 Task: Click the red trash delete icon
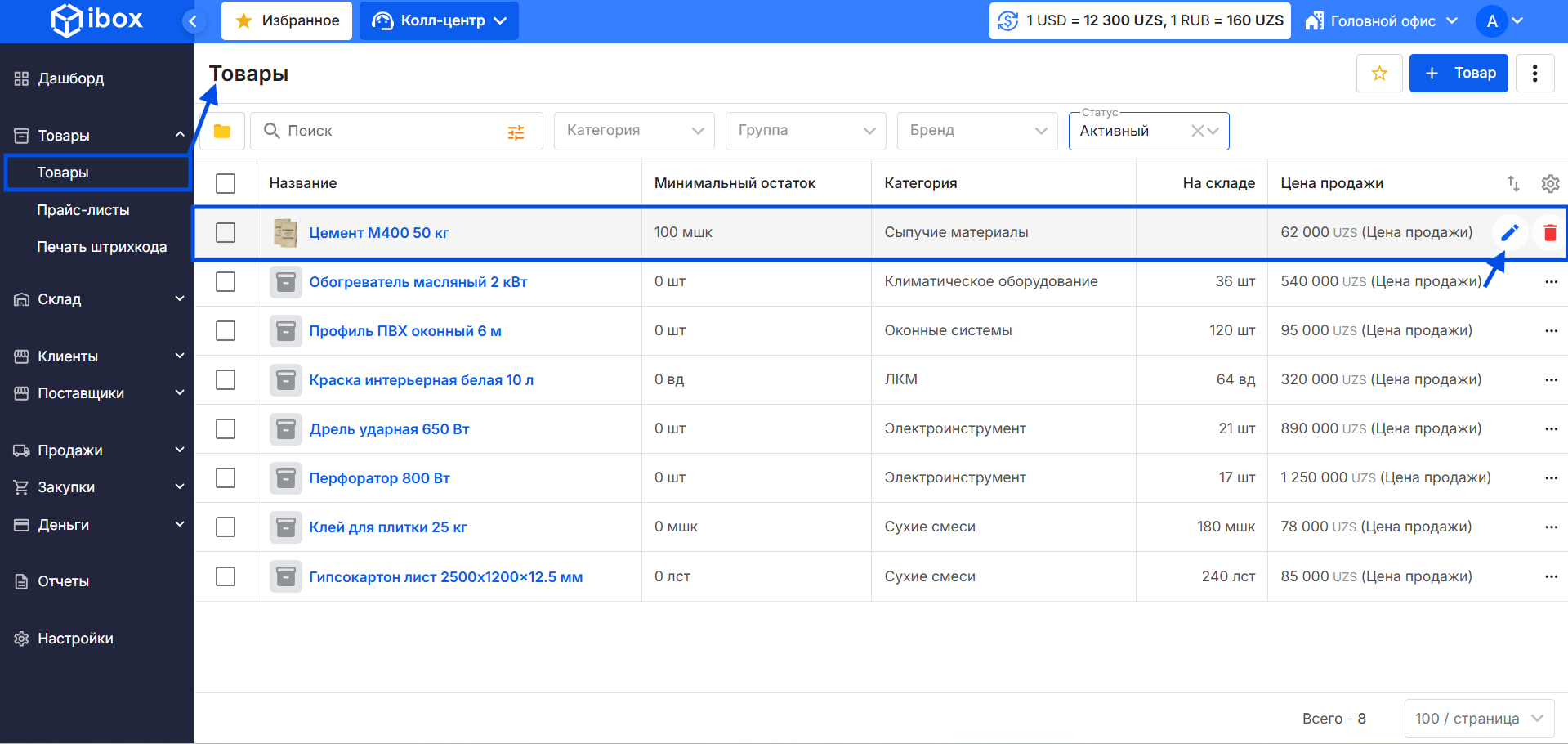click(x=1549, y=233)
